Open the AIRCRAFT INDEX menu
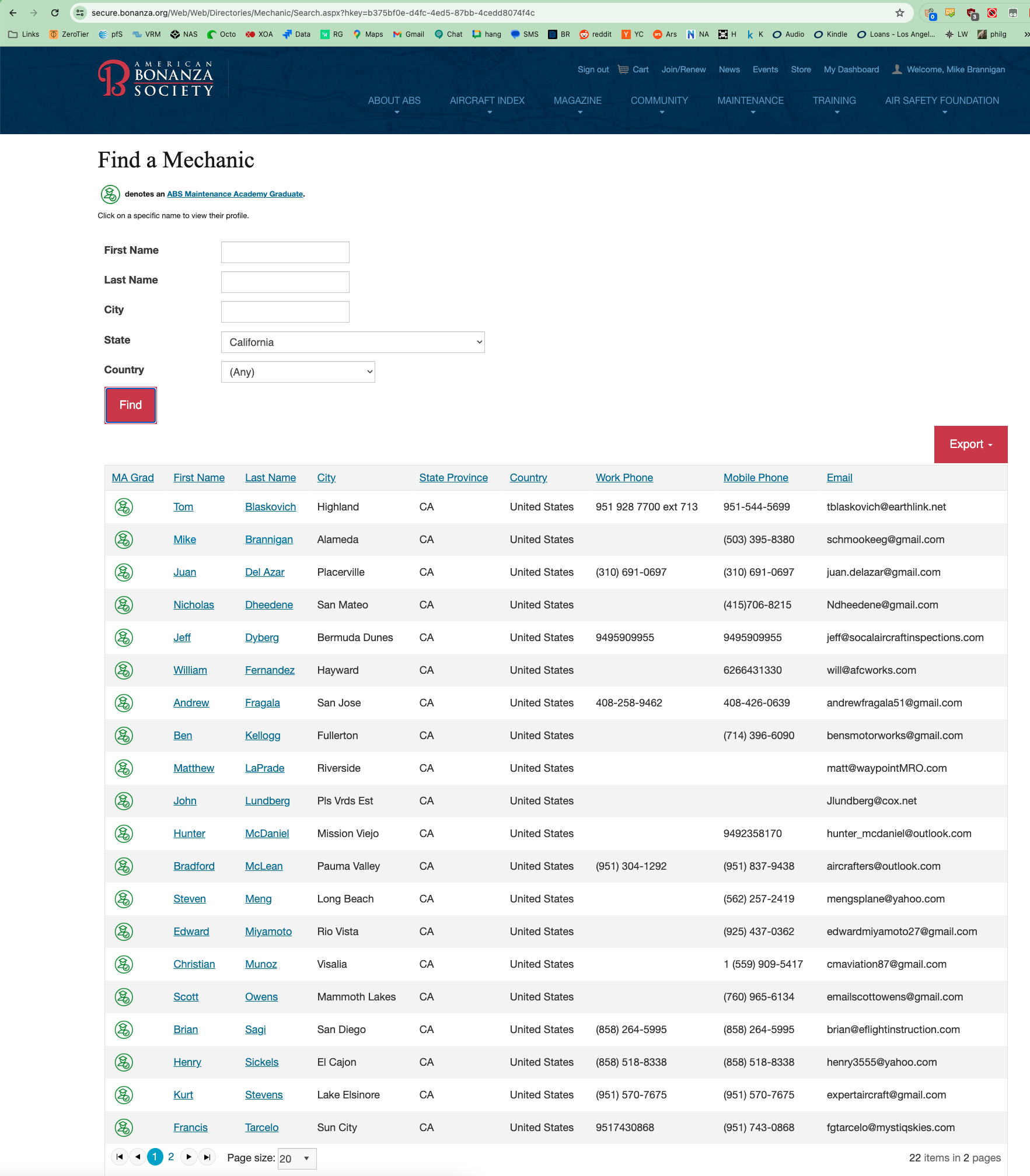Screen dimensions: 1030x1176 click(x=487, y=101)
